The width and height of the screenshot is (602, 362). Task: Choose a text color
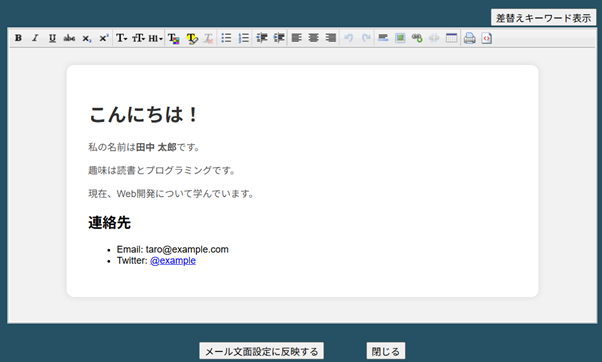(174, 38)
